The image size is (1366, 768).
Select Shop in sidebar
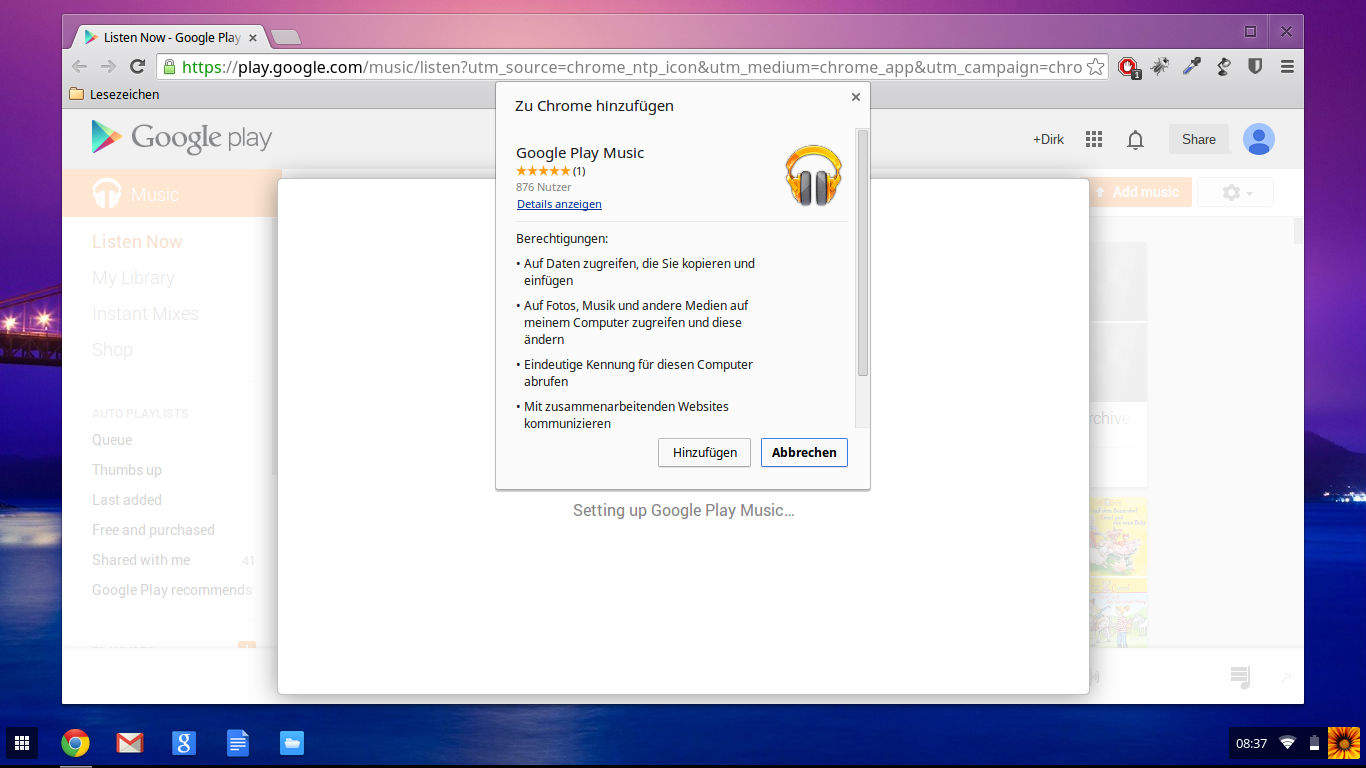point(112,350)
